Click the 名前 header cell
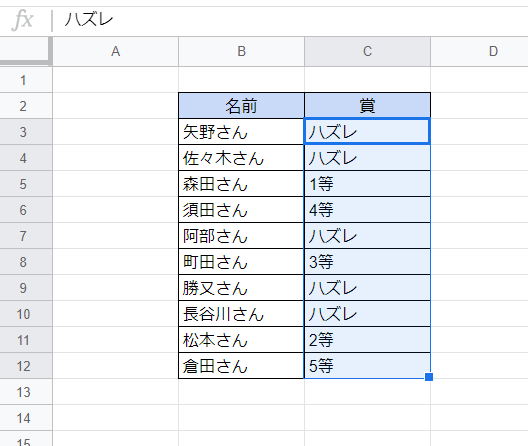The width and height of the screenshot is (528, 446). pos(241,106)
